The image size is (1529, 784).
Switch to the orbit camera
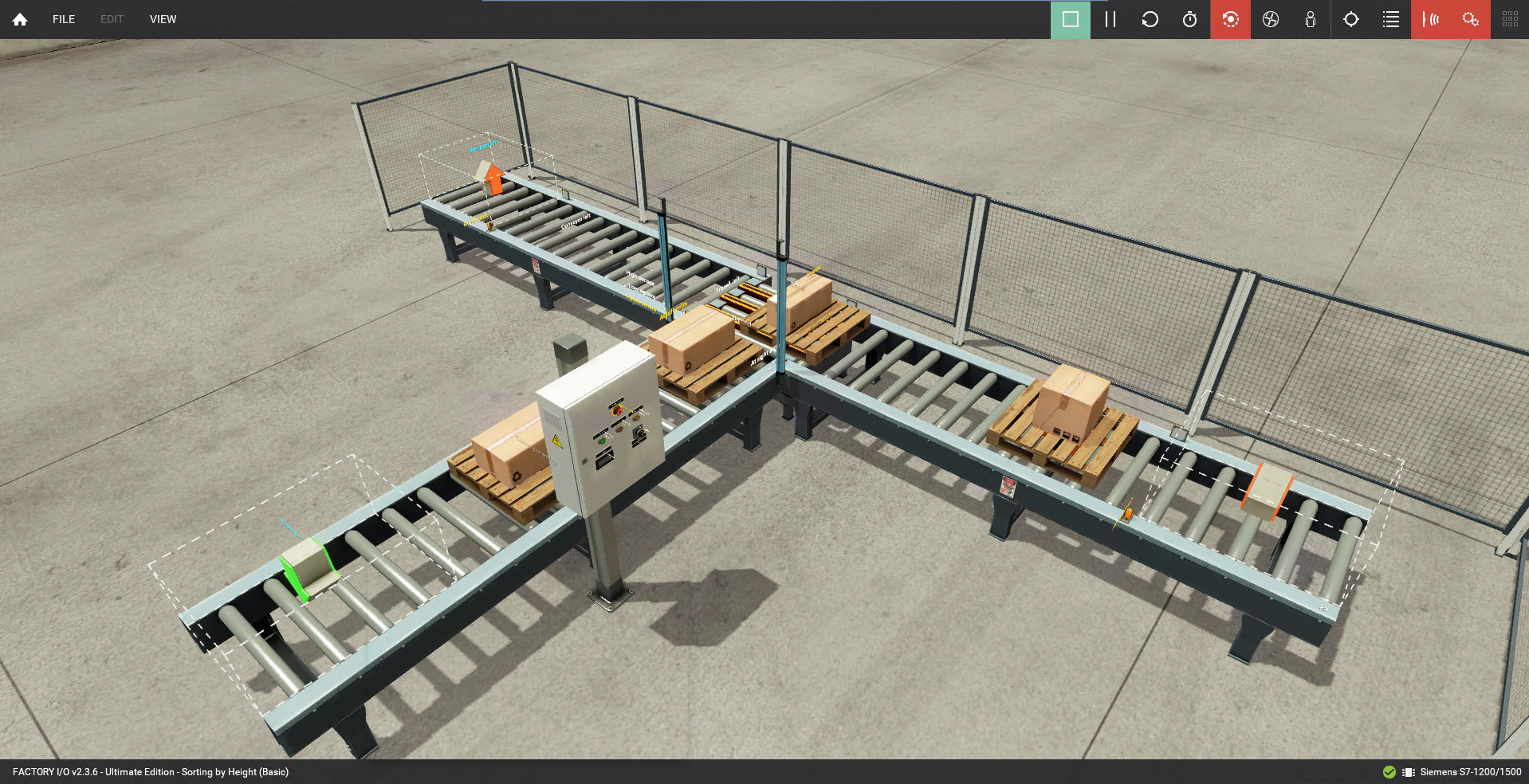(x=1230, y=19)
